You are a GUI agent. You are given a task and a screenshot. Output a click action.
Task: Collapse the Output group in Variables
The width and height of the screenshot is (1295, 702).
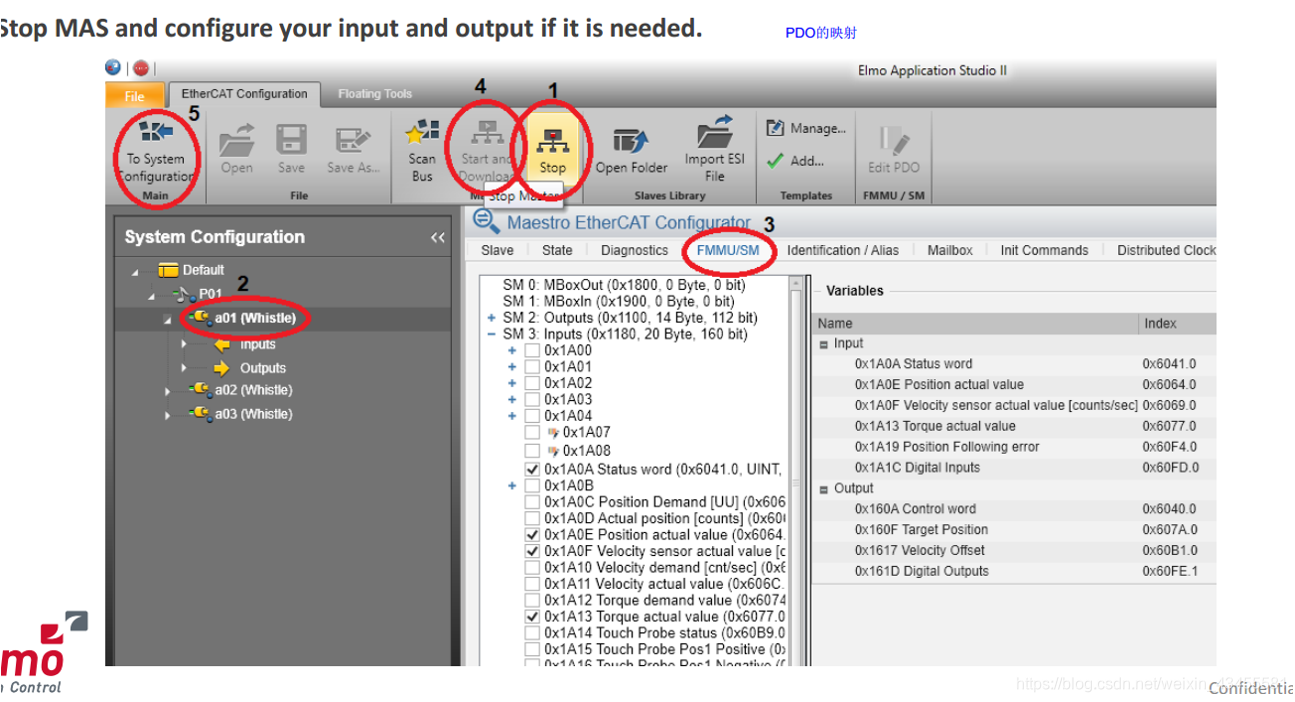coord(824,489)
